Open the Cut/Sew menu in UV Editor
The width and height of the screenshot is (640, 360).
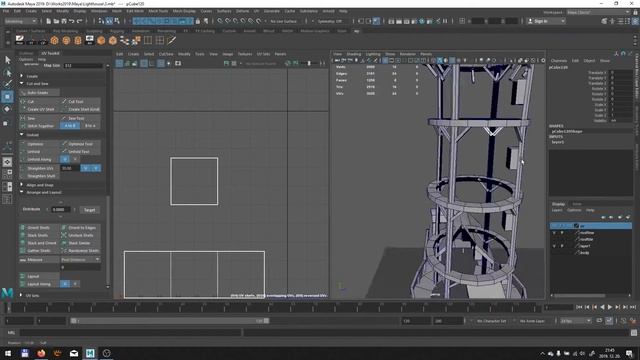point(166,54)
